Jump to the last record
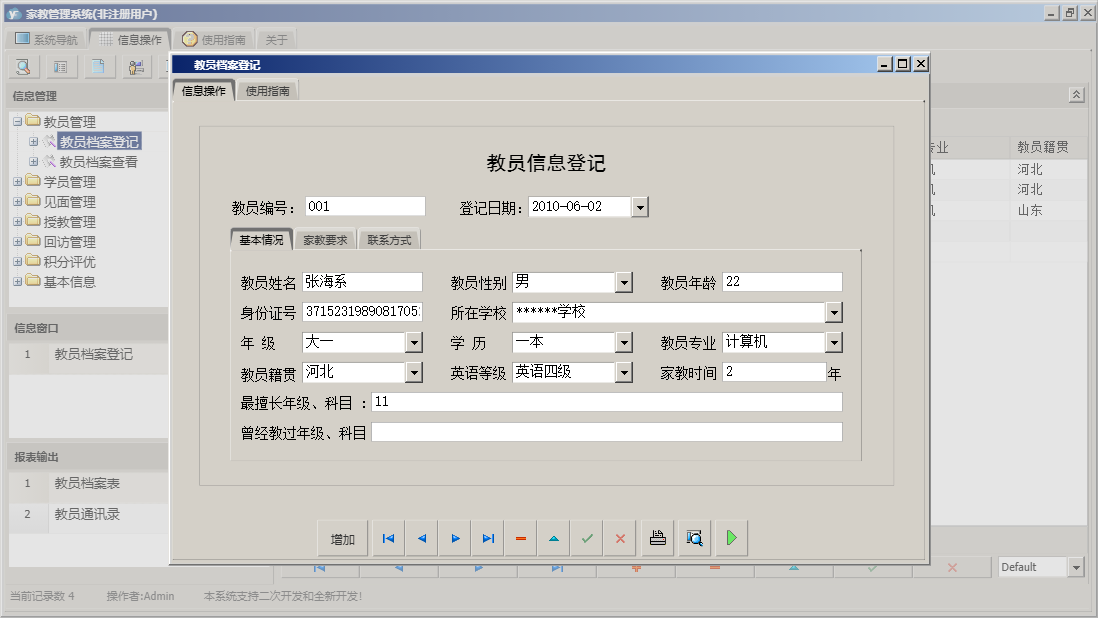 488,538
